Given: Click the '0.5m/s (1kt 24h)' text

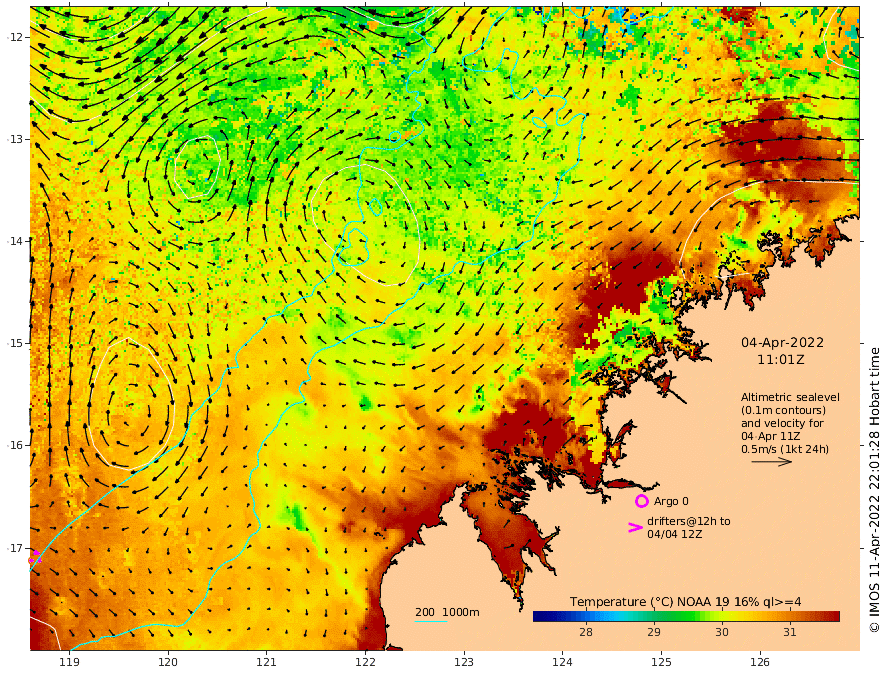Looking at the screenshot, I should 785,449.
